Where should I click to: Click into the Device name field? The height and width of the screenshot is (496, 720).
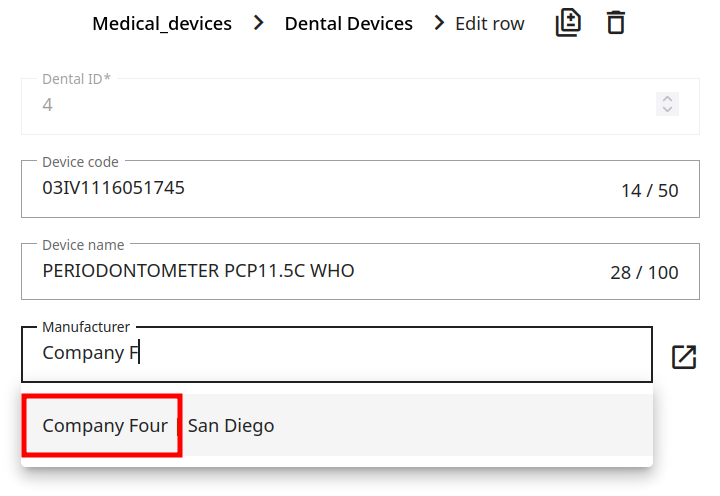coord(300,271)
